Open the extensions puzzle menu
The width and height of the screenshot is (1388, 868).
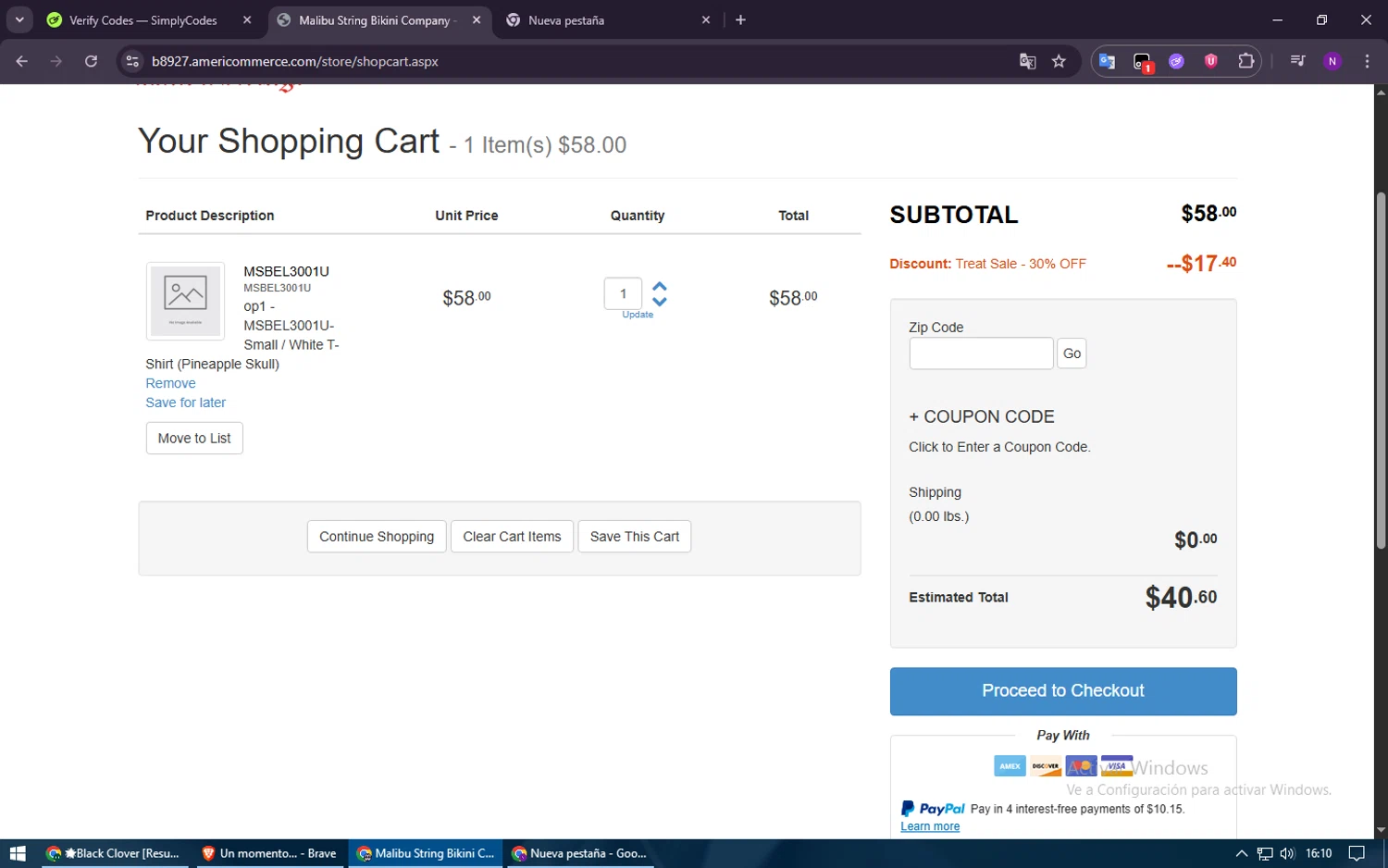(1245, 61)
